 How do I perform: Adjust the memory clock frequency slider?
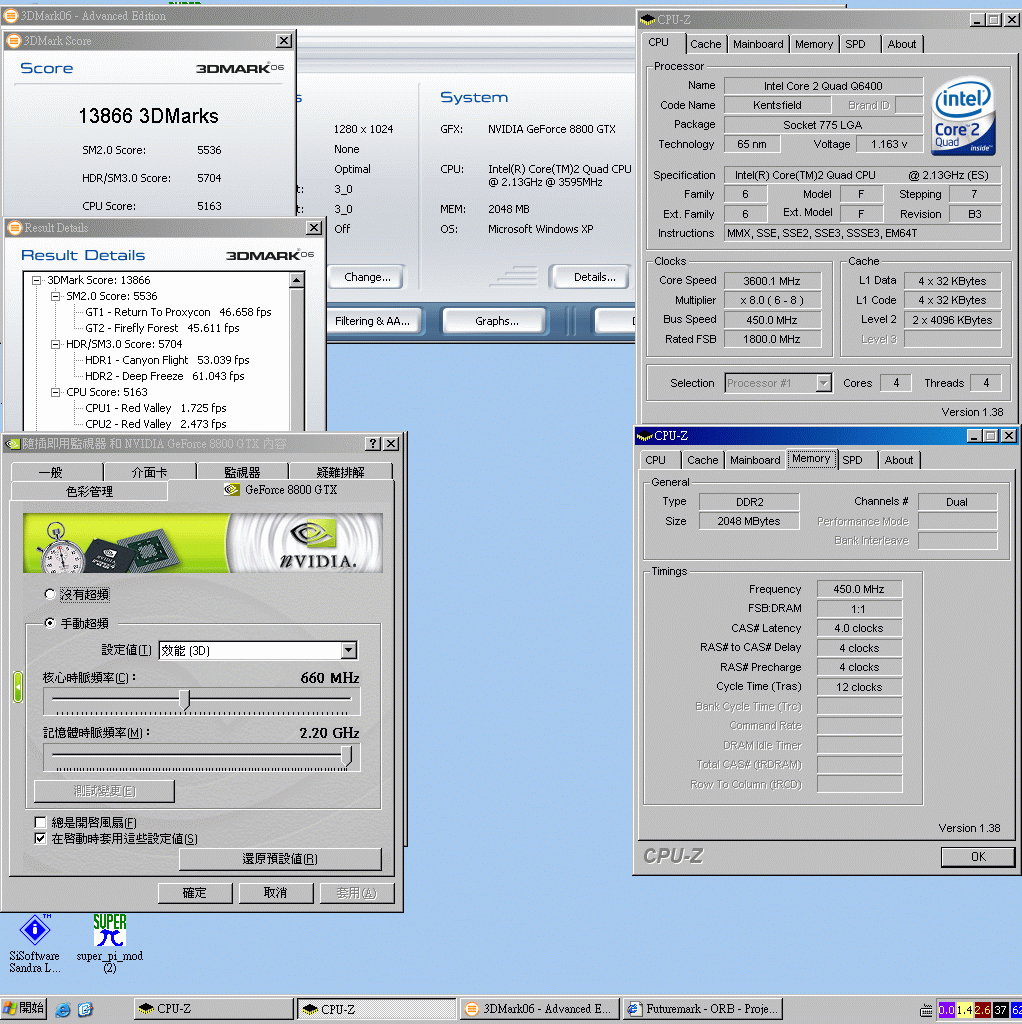point(347,756)
